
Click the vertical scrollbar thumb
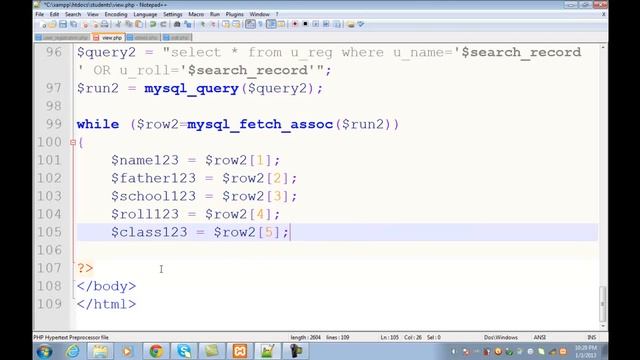[x=603, y=304]
